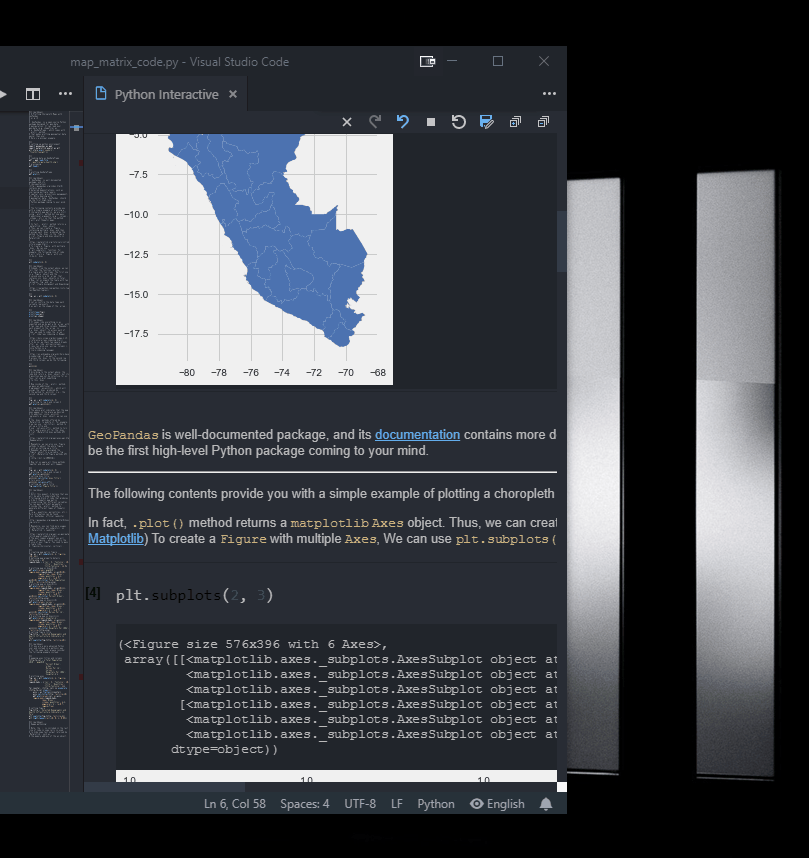Click the code minimap on the left editor
This screenshot has width=809, height=858.
(x=49, y=424)
